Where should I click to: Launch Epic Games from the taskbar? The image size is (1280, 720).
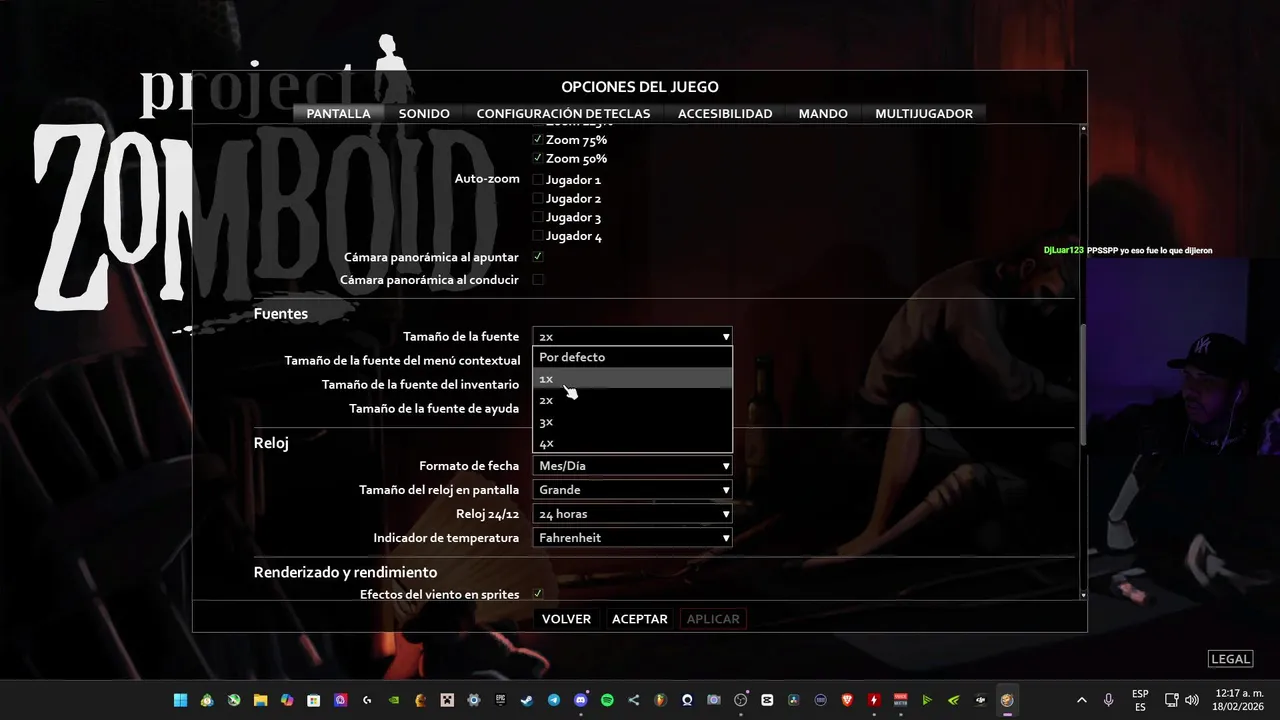click(500, 700)
